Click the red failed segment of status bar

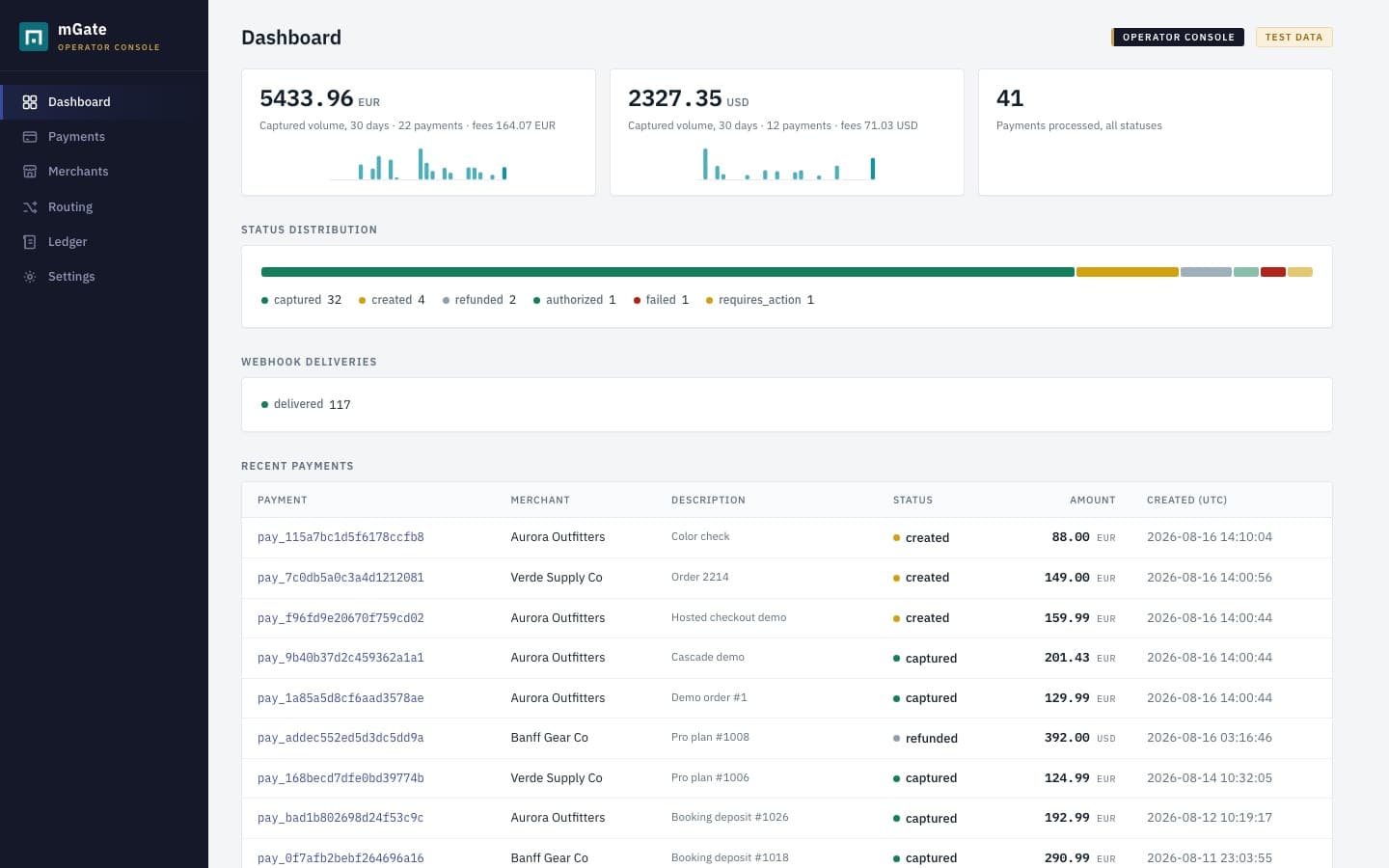pos(1273,272)
